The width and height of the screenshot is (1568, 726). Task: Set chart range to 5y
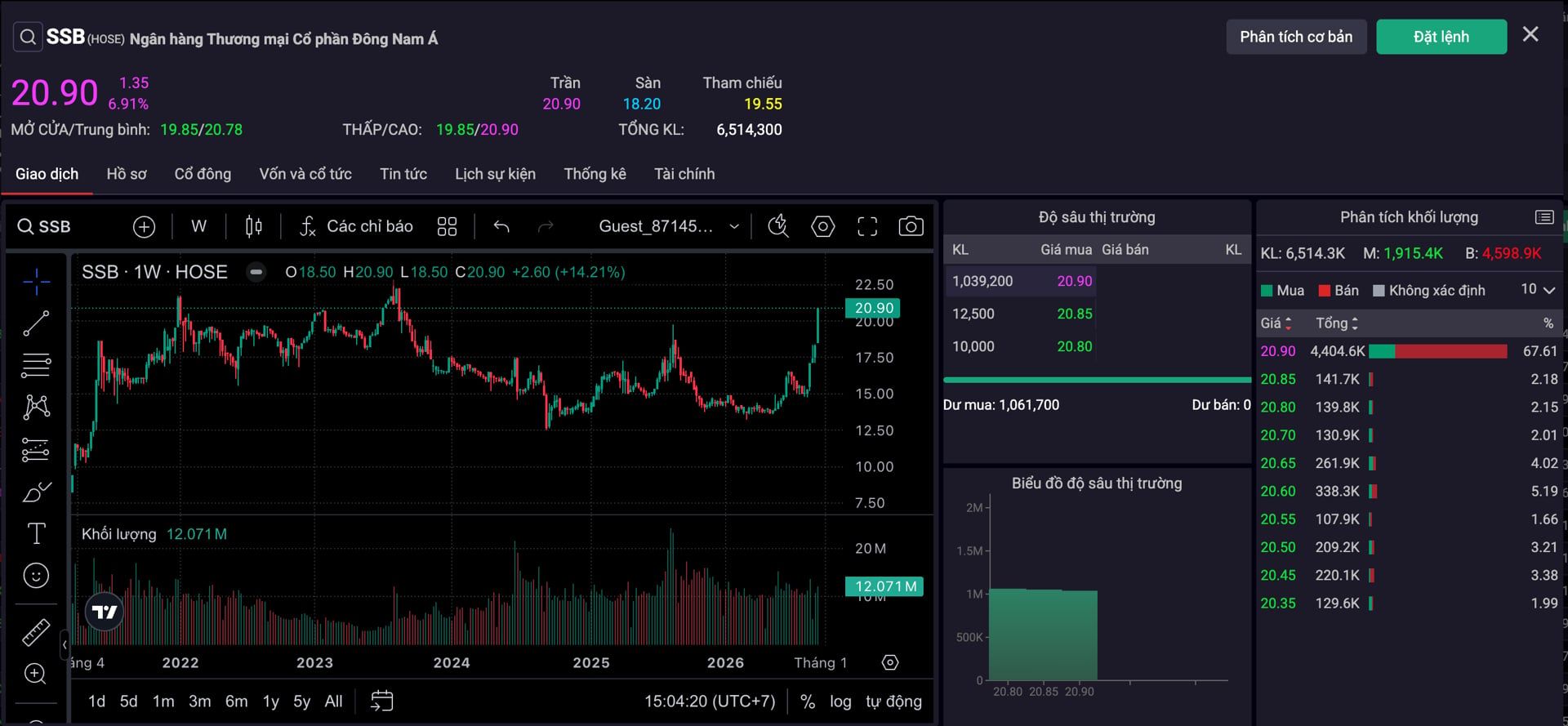coord(302,702)
